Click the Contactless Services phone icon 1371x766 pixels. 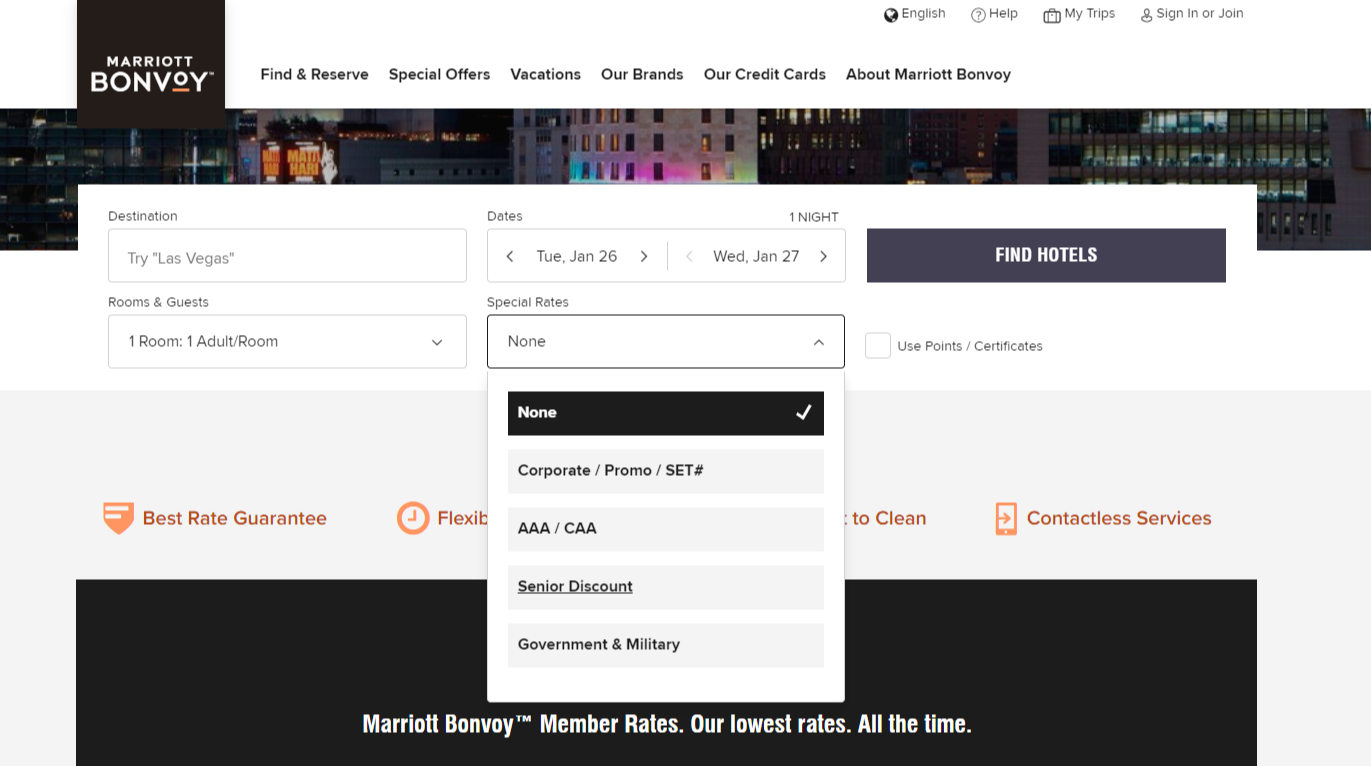[x=1006, y=518]
